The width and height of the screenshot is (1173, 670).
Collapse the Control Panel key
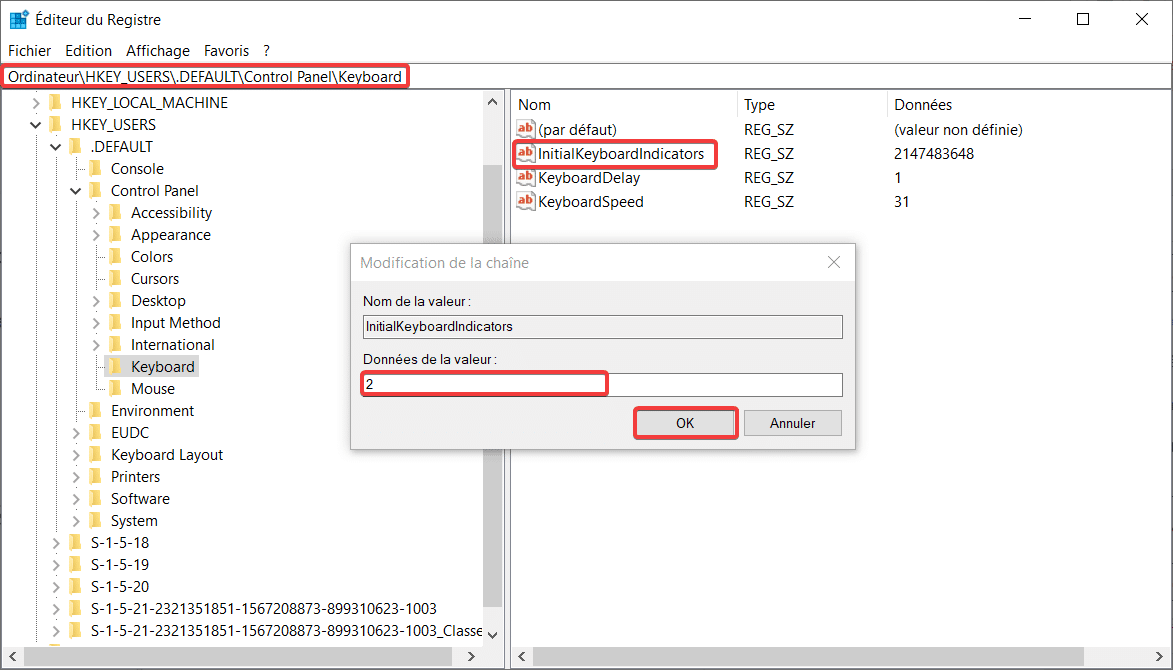[x=76, y=191]
